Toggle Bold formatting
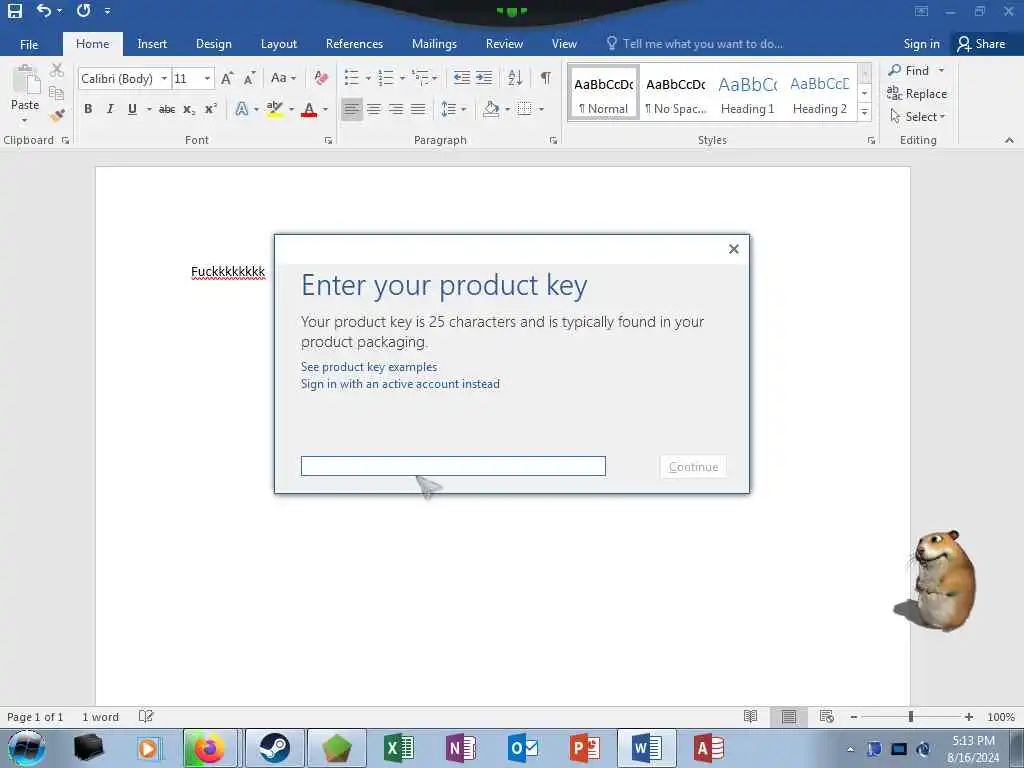This screenshot has width=1024, height=768. coord(88,109)
